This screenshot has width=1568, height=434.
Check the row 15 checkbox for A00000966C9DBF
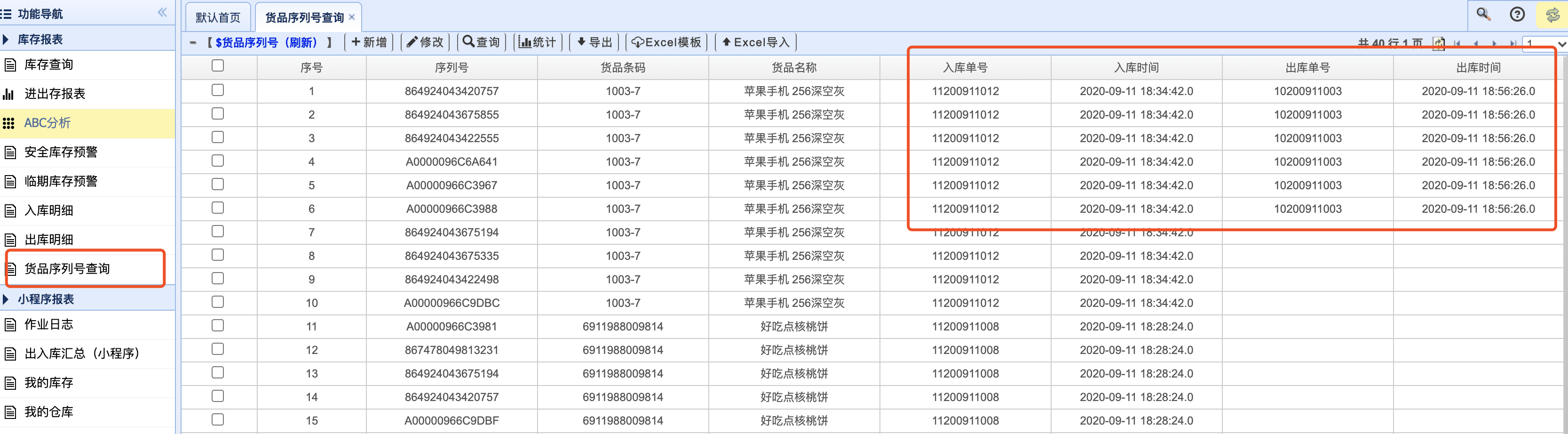218,420
